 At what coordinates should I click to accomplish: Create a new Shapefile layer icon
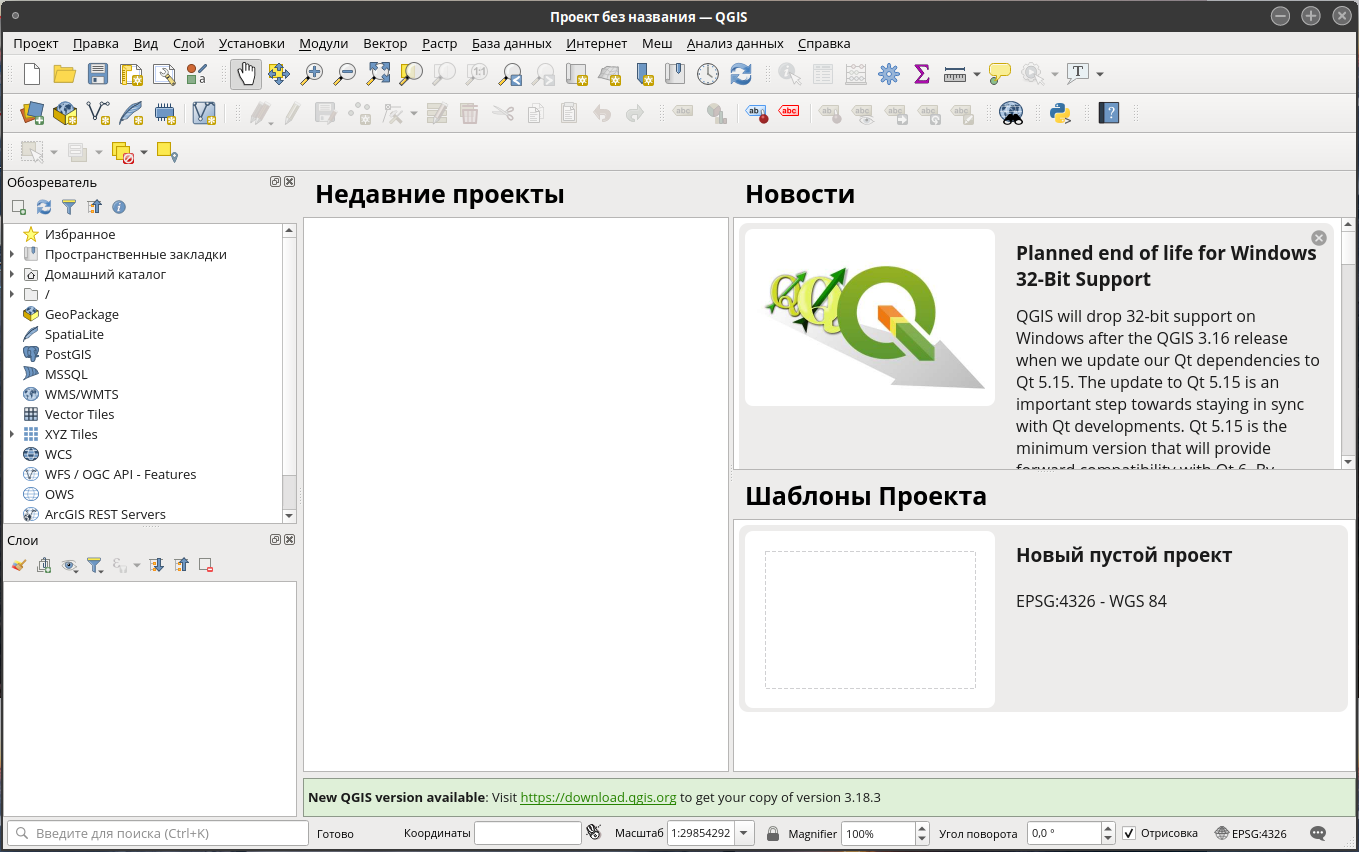(98, 113)
